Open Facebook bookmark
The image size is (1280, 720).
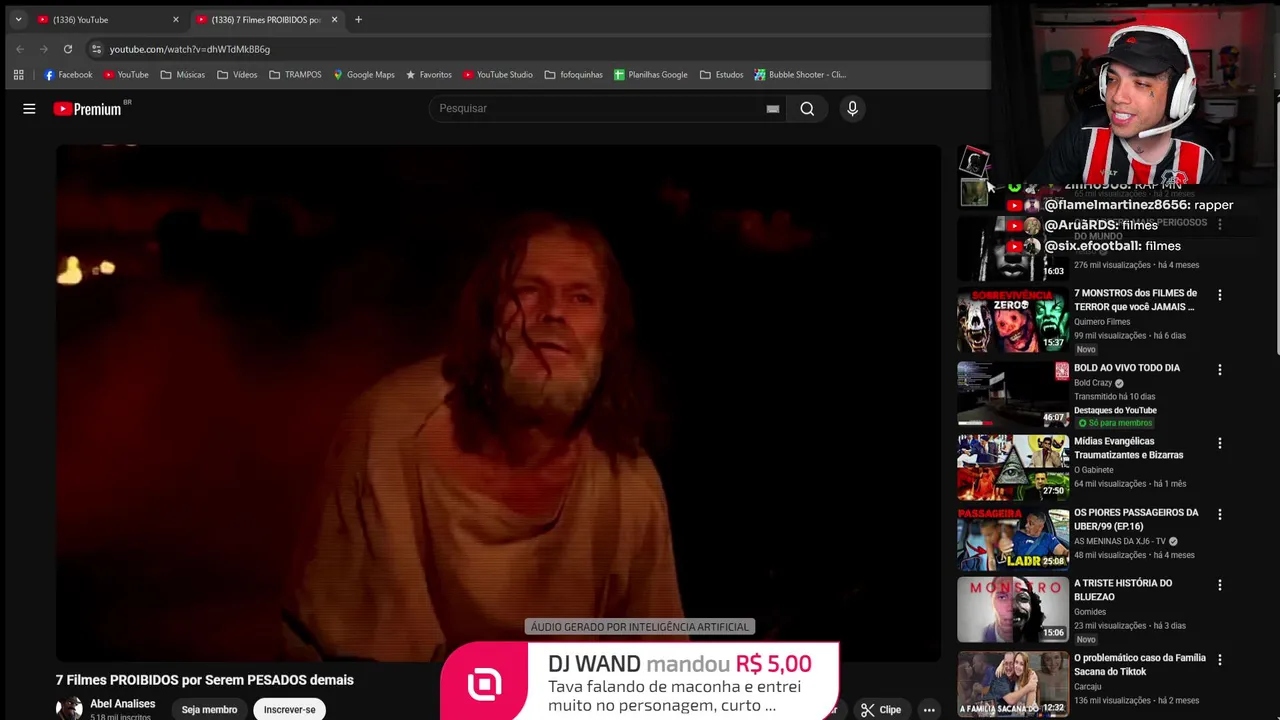click(68, 75)
